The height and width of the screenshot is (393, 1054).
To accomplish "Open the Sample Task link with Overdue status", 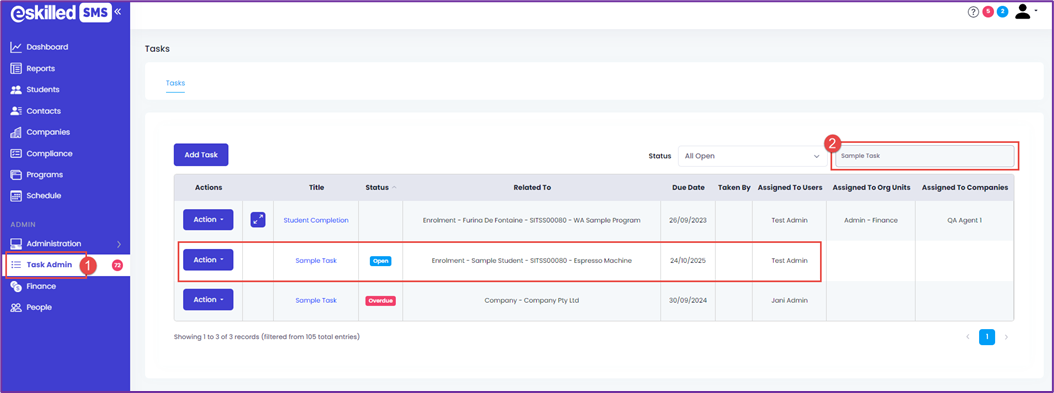I will point(316,300).
